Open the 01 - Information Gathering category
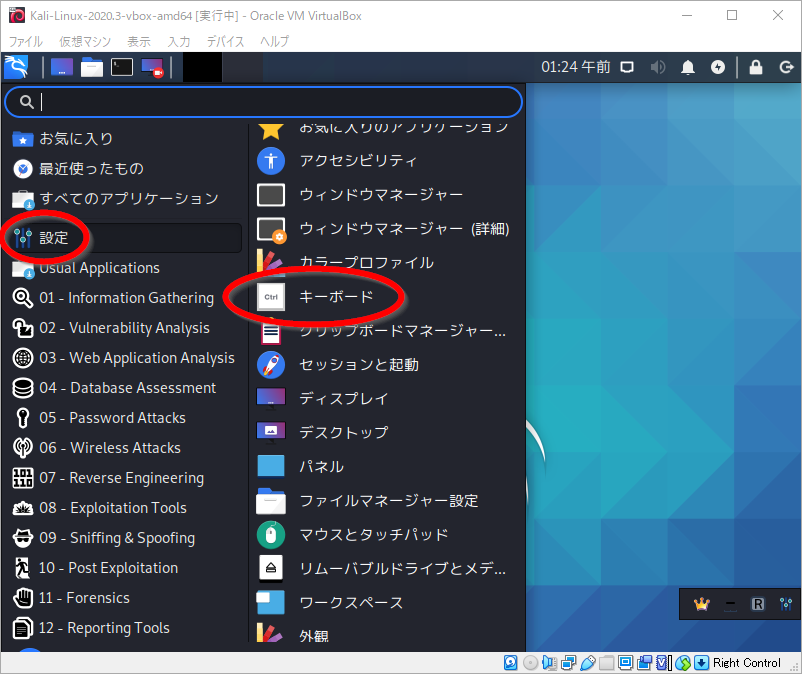 tap(126, 298)
